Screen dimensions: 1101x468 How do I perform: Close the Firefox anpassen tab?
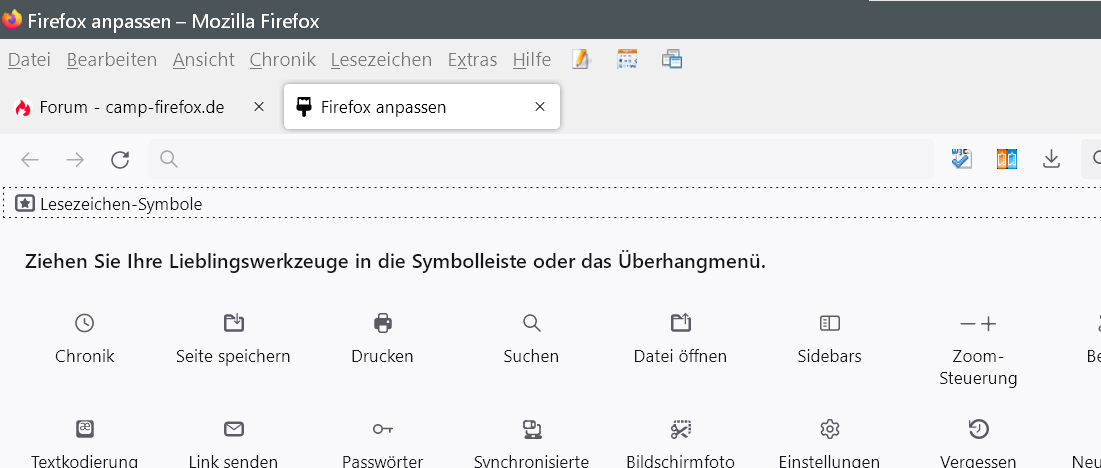[540, 107]
